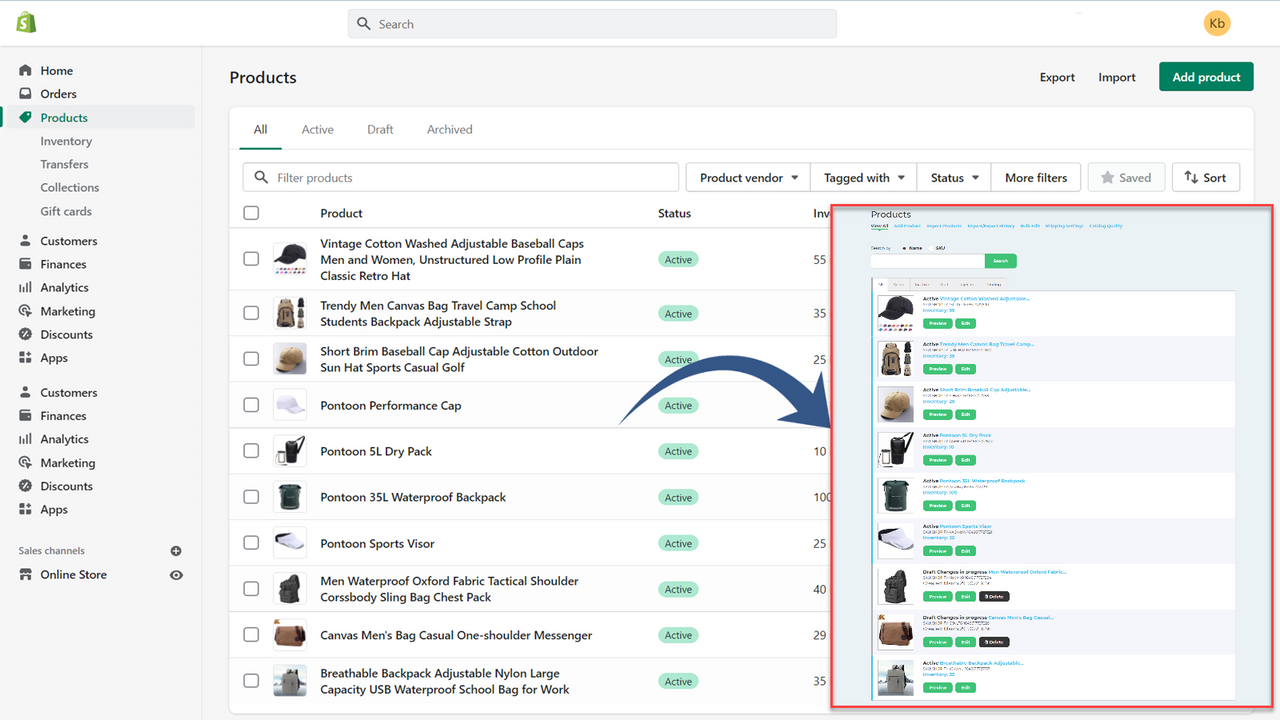The width and height of the screenshot is (1280, 720).
Task: Open the Pontoon Performance Cap thumbnail
Action: click(290, 405)
